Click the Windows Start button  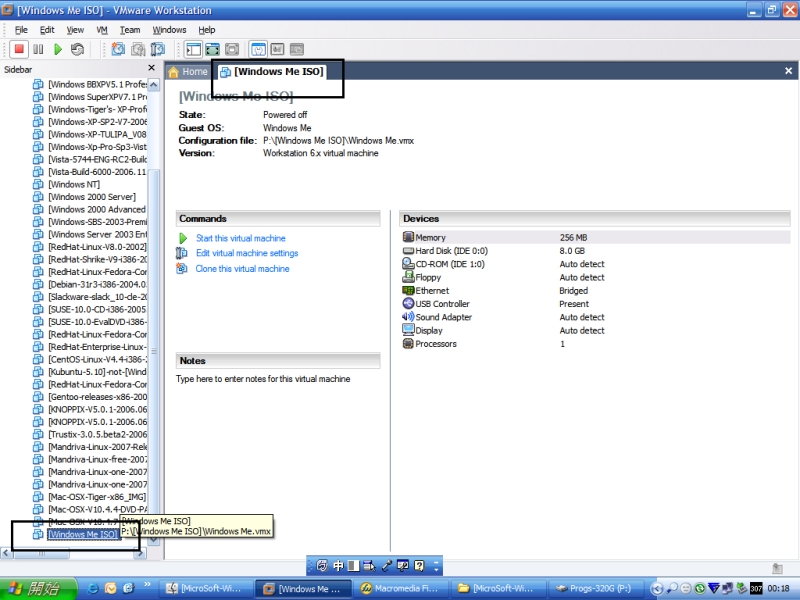tap(38, 588)
